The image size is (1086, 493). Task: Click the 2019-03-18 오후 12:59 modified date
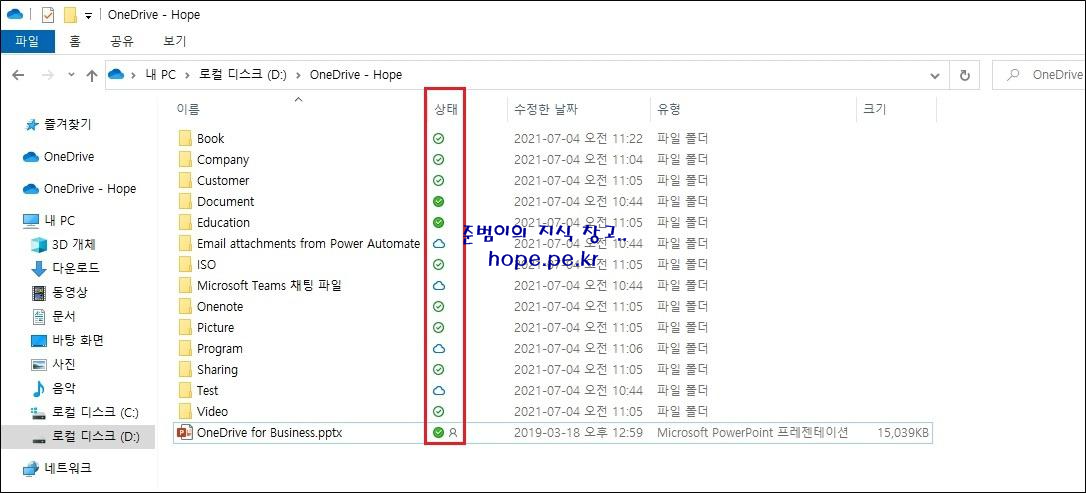click(578, 433)
